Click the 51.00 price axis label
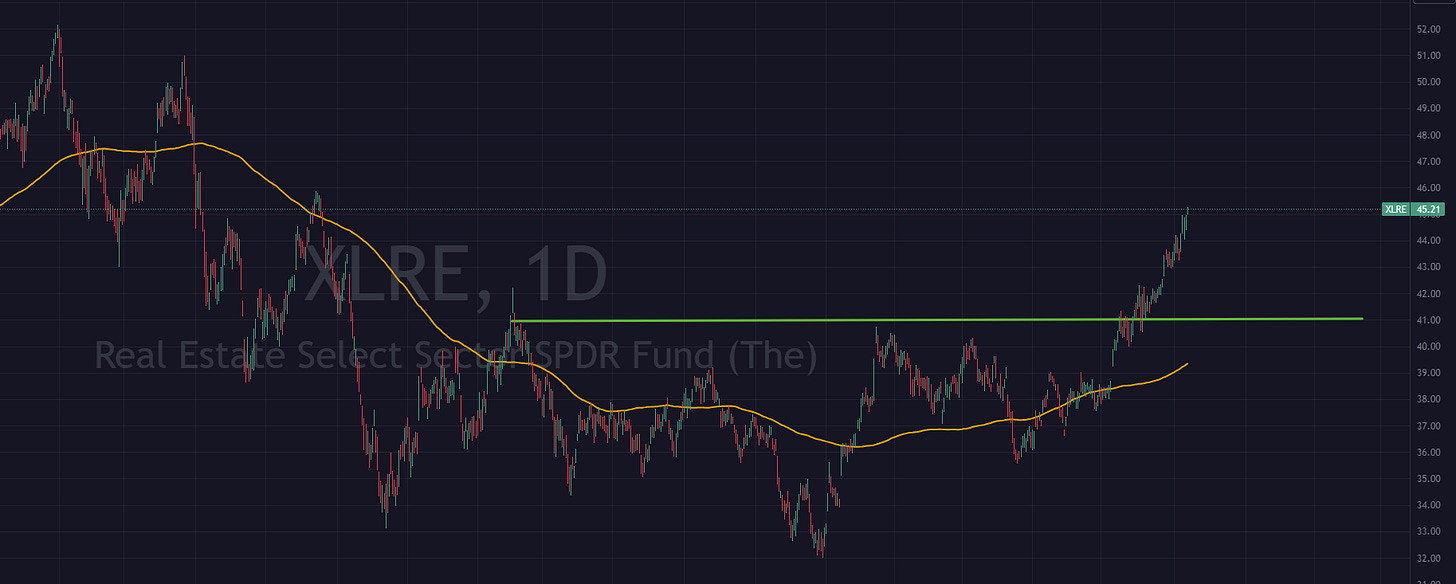The width and height of the screenshot is (1456, 584). 1428,56
